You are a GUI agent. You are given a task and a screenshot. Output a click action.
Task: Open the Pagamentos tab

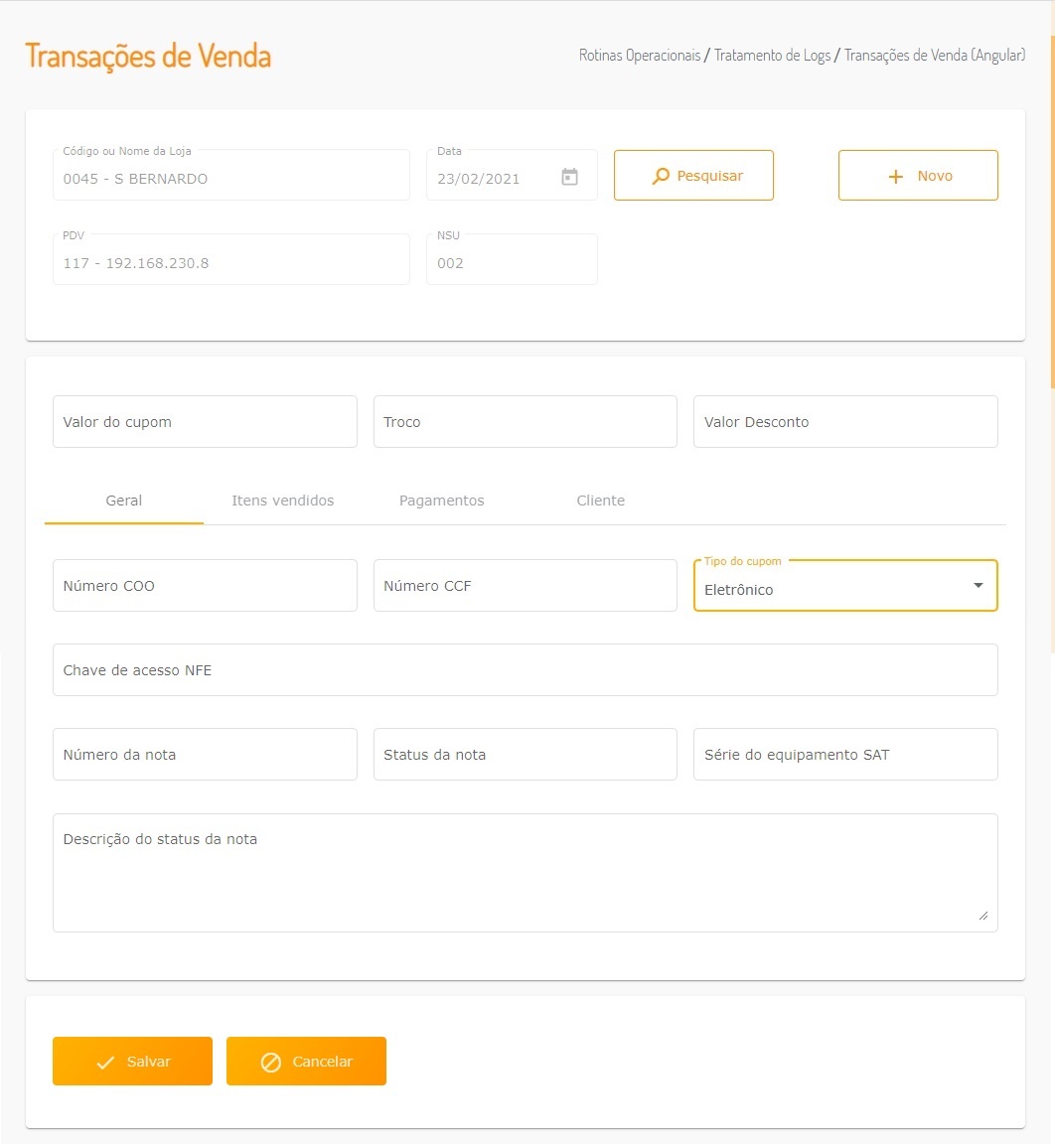point(442,501)
